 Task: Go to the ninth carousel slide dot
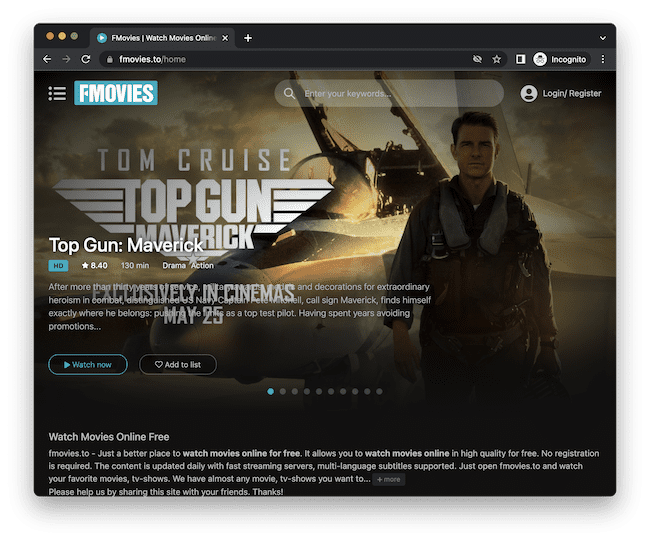(x=367, y=391)
